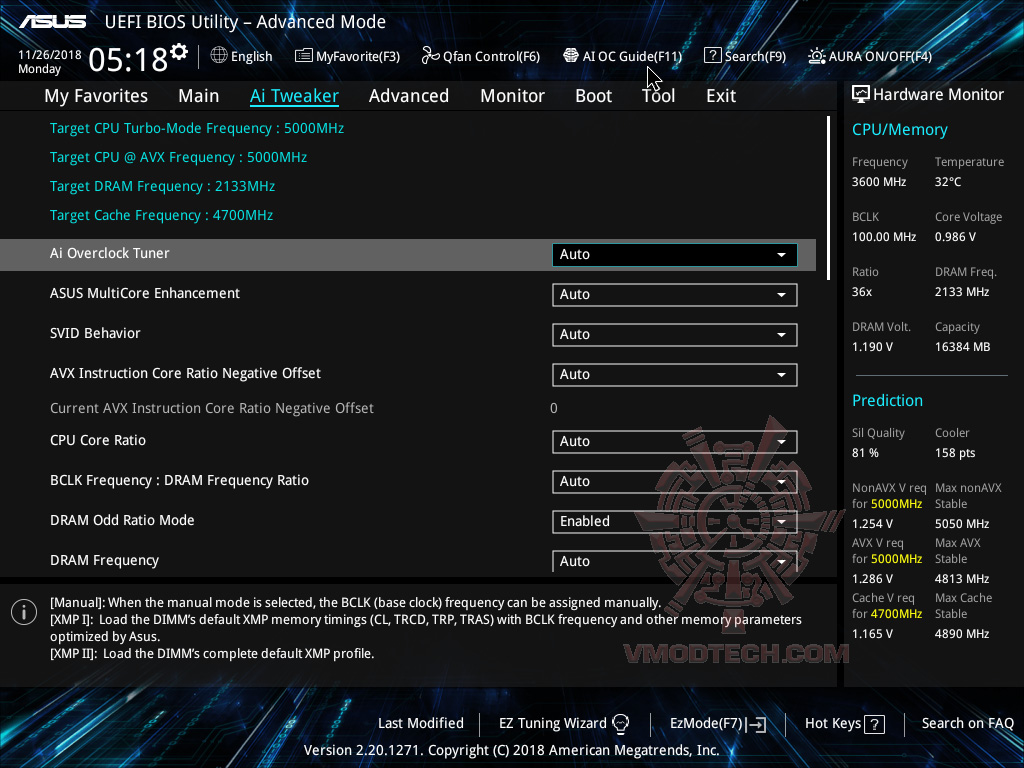Screen dimensions: 1024x768
Task: Click the Search question mark icon
Action: [712, 56]
